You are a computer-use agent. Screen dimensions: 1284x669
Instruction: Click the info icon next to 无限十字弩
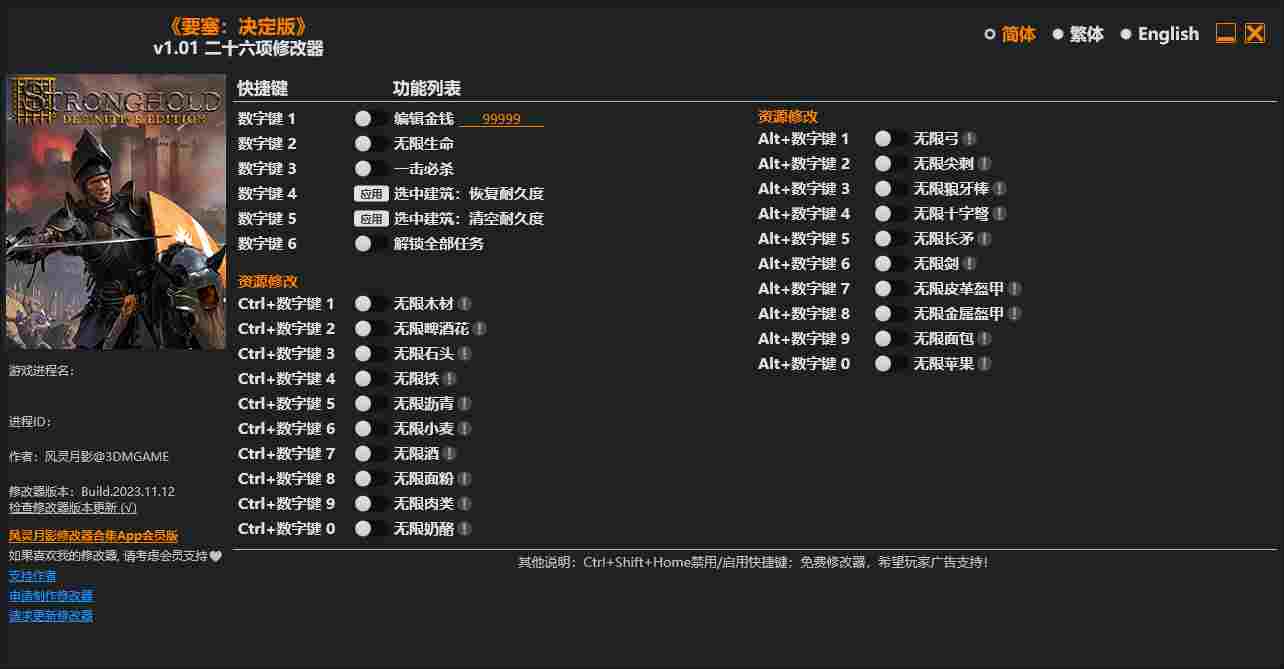1000,213
